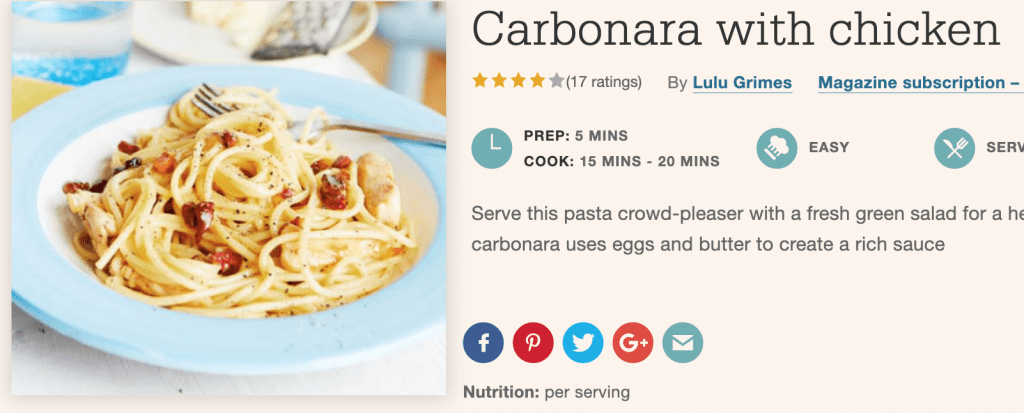Open author Lulu Grimes link
Screen dimensions: 1024x413
(x=742, y=83)
